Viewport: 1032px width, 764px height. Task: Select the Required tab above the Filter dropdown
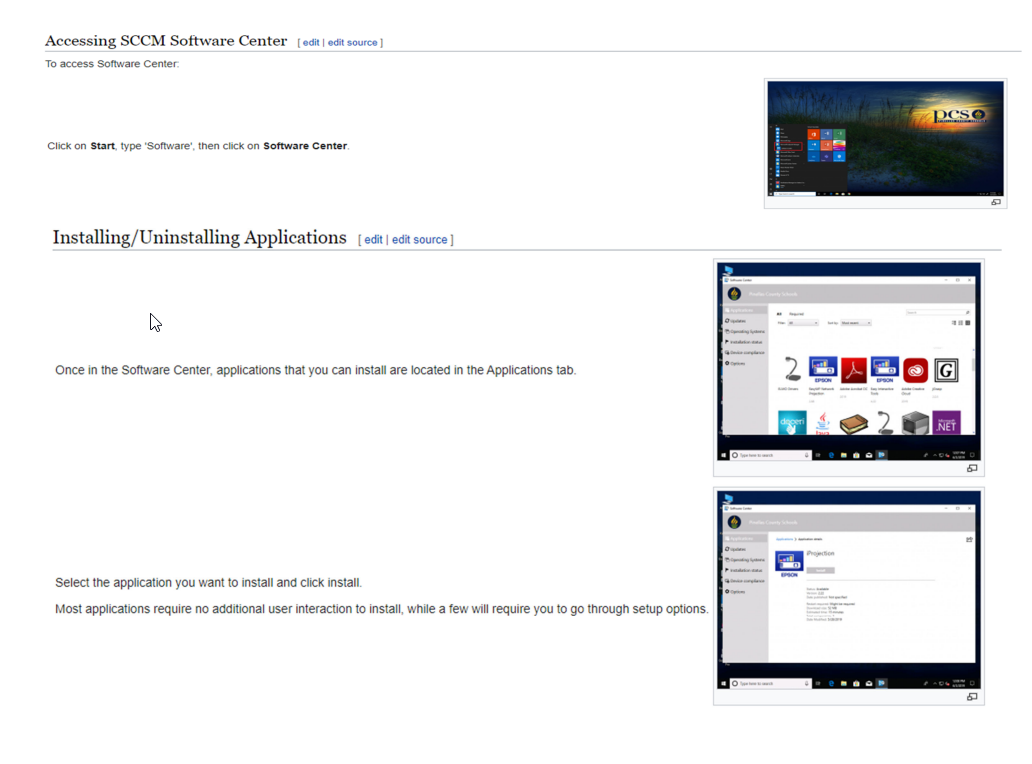(x=796, y=313)
